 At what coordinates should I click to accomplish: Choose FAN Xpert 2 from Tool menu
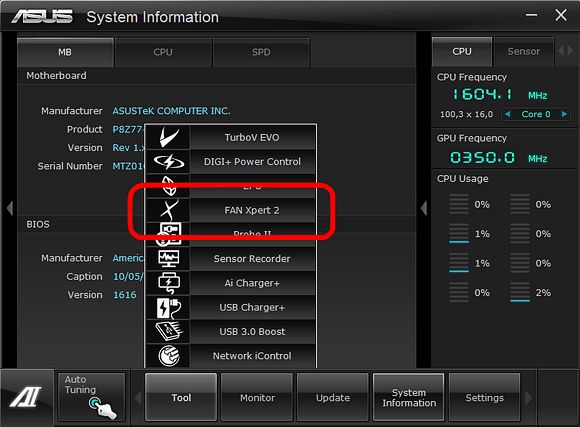click(x=252, y=210)
